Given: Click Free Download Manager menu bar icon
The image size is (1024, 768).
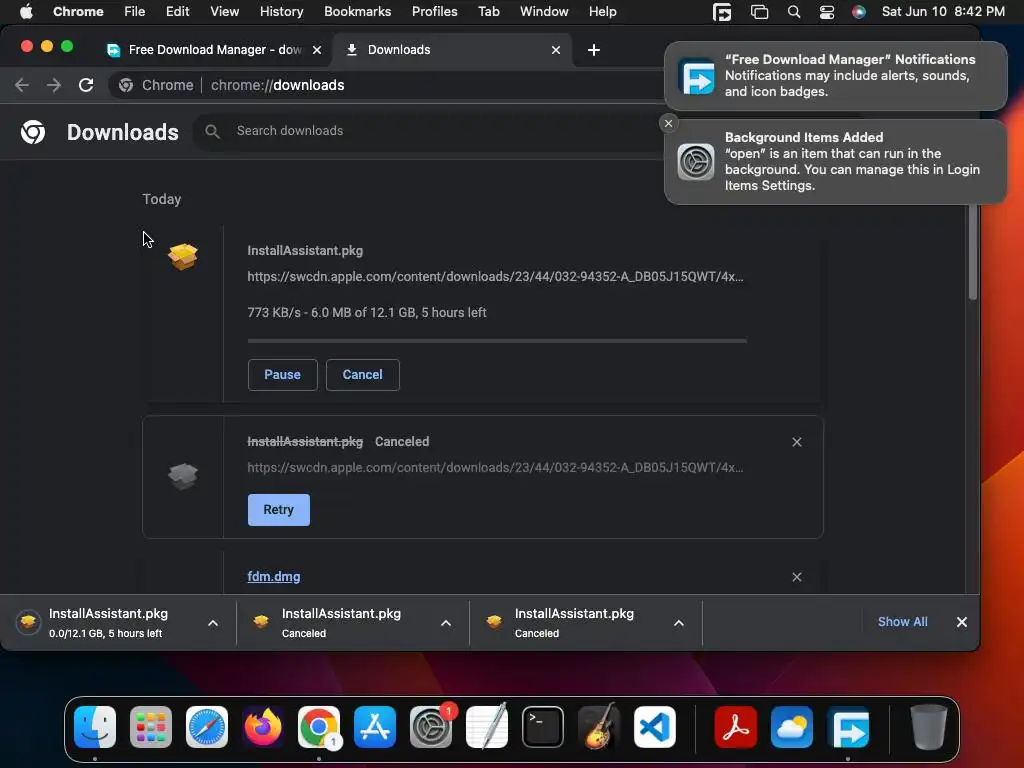Looking at the screenshot, I should [x=722, y=12].
